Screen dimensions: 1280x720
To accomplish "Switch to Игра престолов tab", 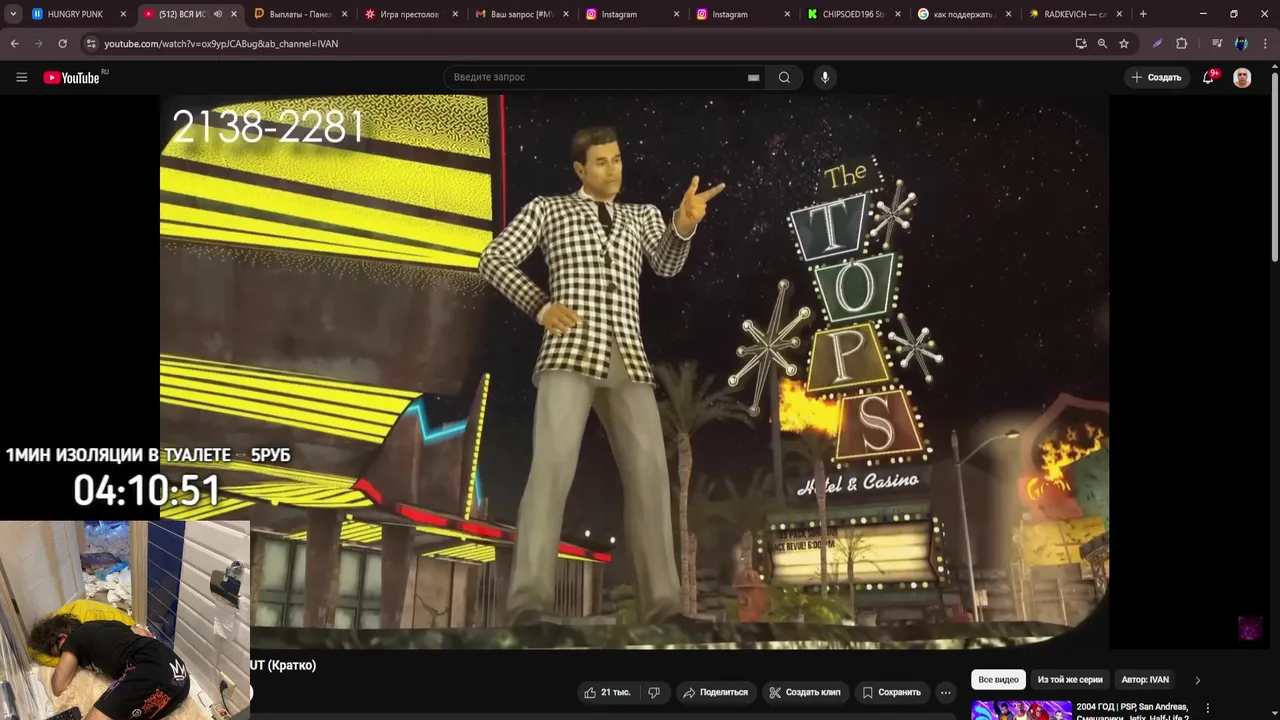I will click(410, 14).
